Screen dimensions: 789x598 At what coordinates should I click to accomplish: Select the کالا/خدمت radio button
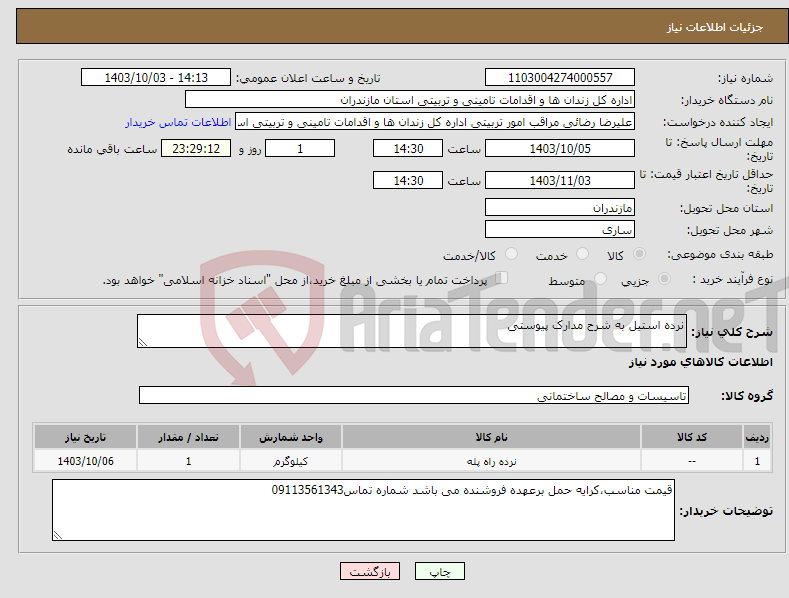coord(511,254)
